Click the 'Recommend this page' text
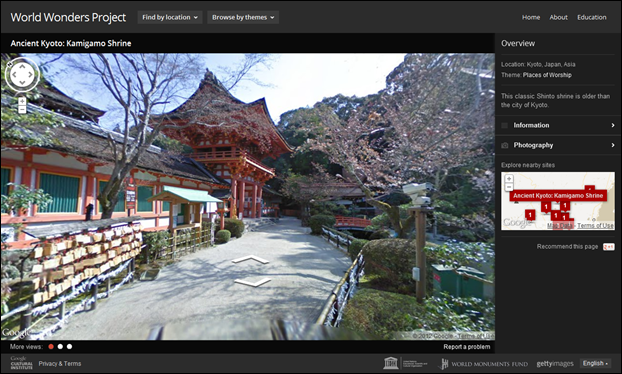 pos(567,247)
